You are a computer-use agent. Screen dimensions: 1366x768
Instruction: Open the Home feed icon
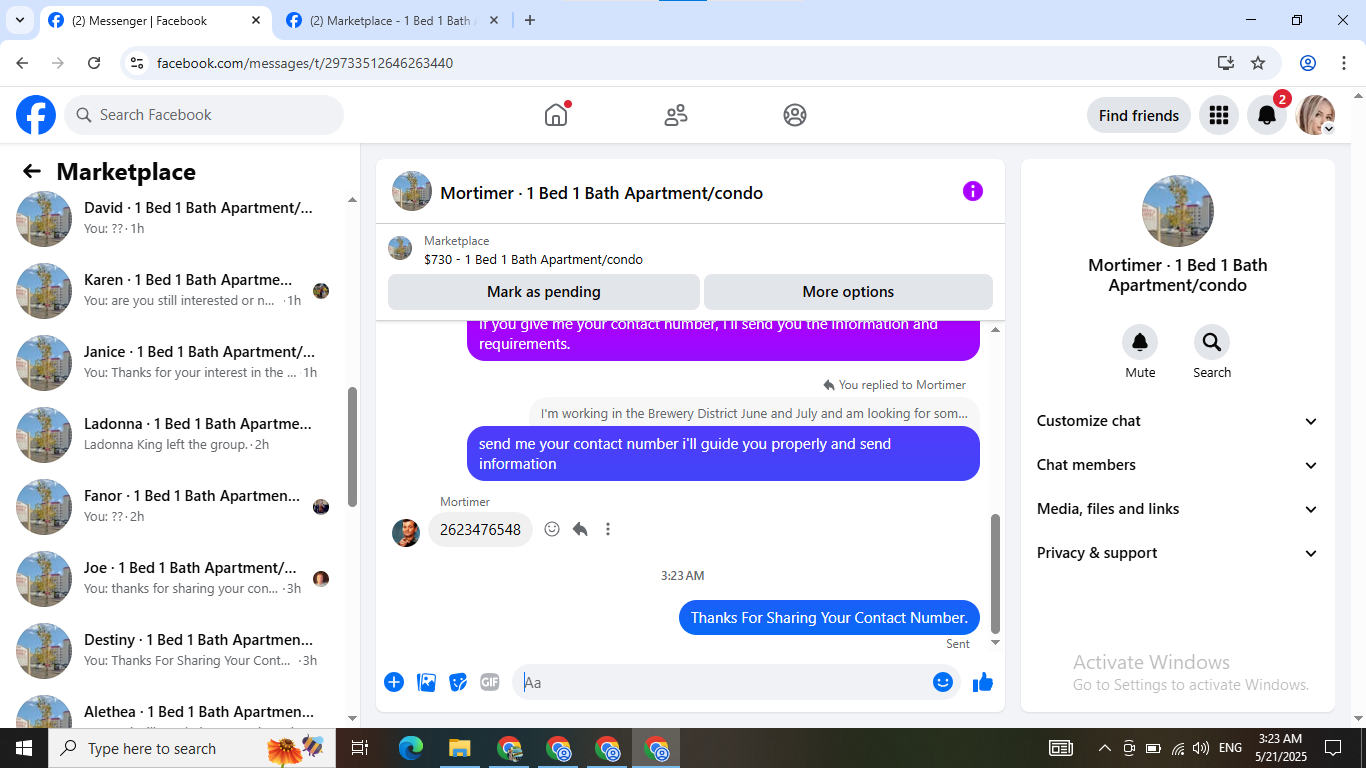click(x=556, y=115)
